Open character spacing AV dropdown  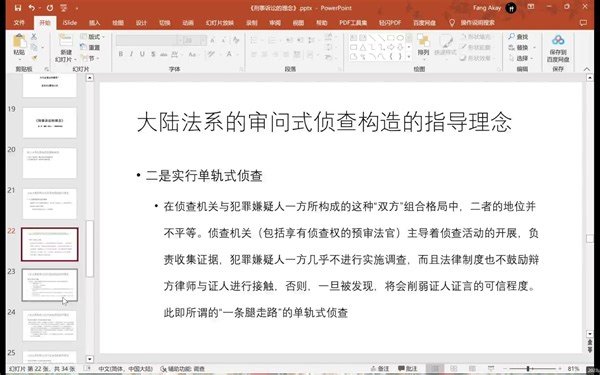(x=178, y=54)
